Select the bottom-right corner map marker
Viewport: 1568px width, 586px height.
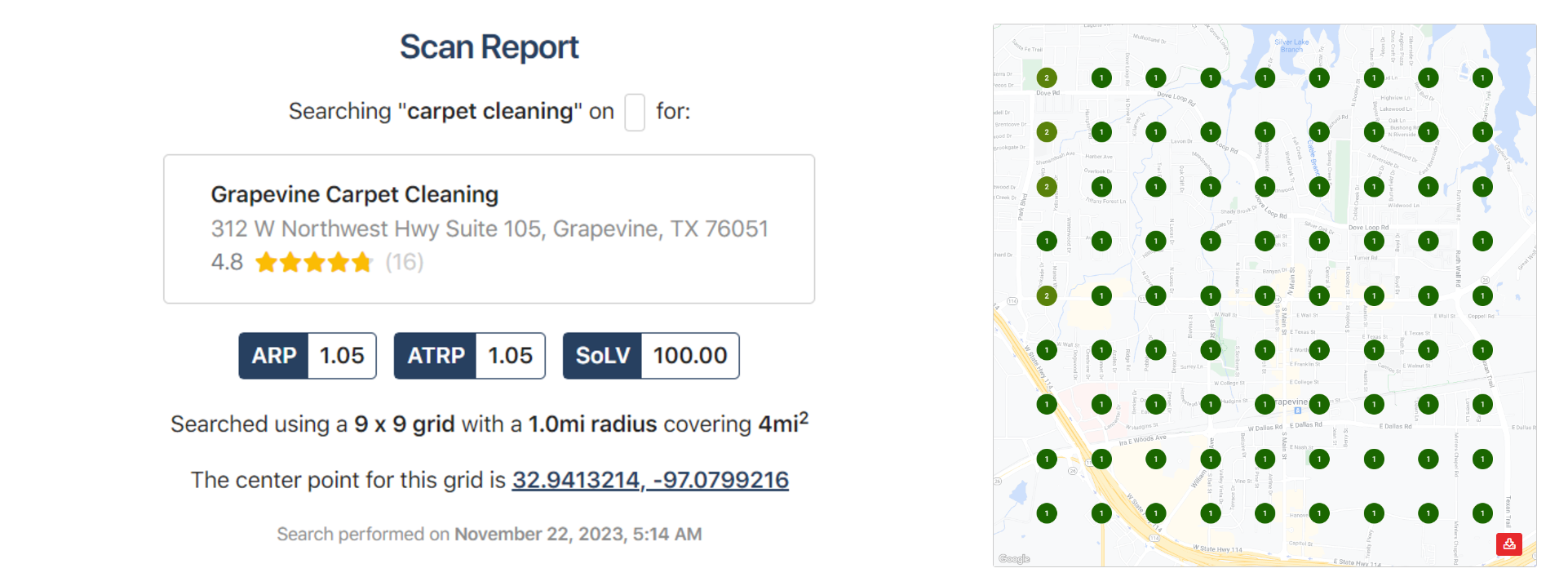pos(1482,513)
